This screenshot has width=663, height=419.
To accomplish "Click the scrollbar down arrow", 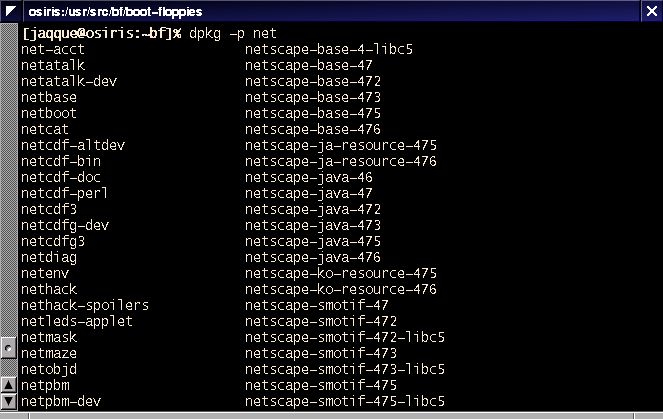I will (x=8, y=402).
